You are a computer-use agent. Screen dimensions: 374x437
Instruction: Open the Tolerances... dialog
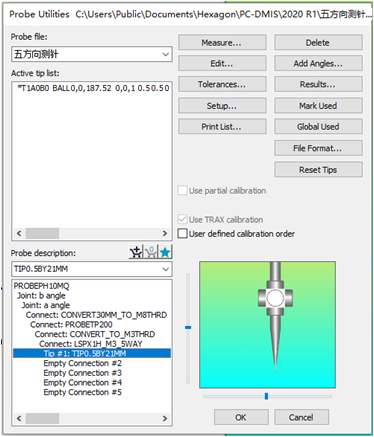222,84
